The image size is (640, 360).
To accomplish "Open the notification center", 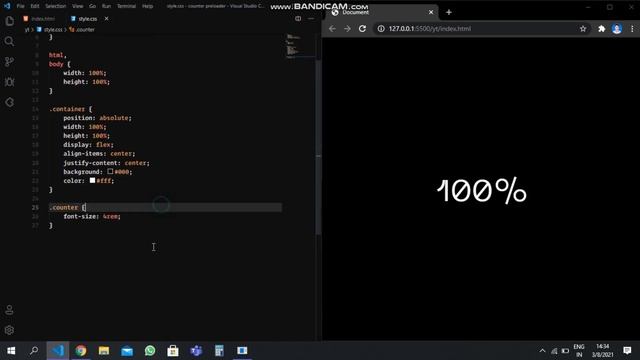I will pos(627,351).
